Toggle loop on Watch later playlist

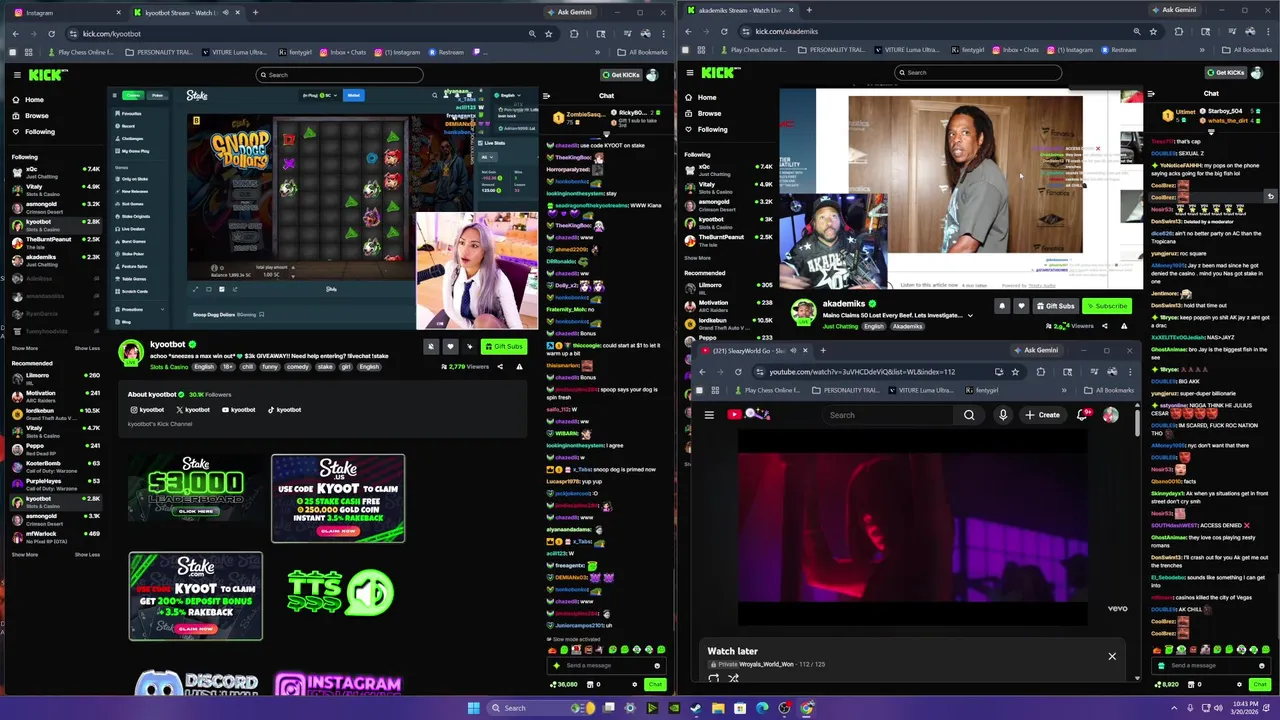(x=713, y=678)
